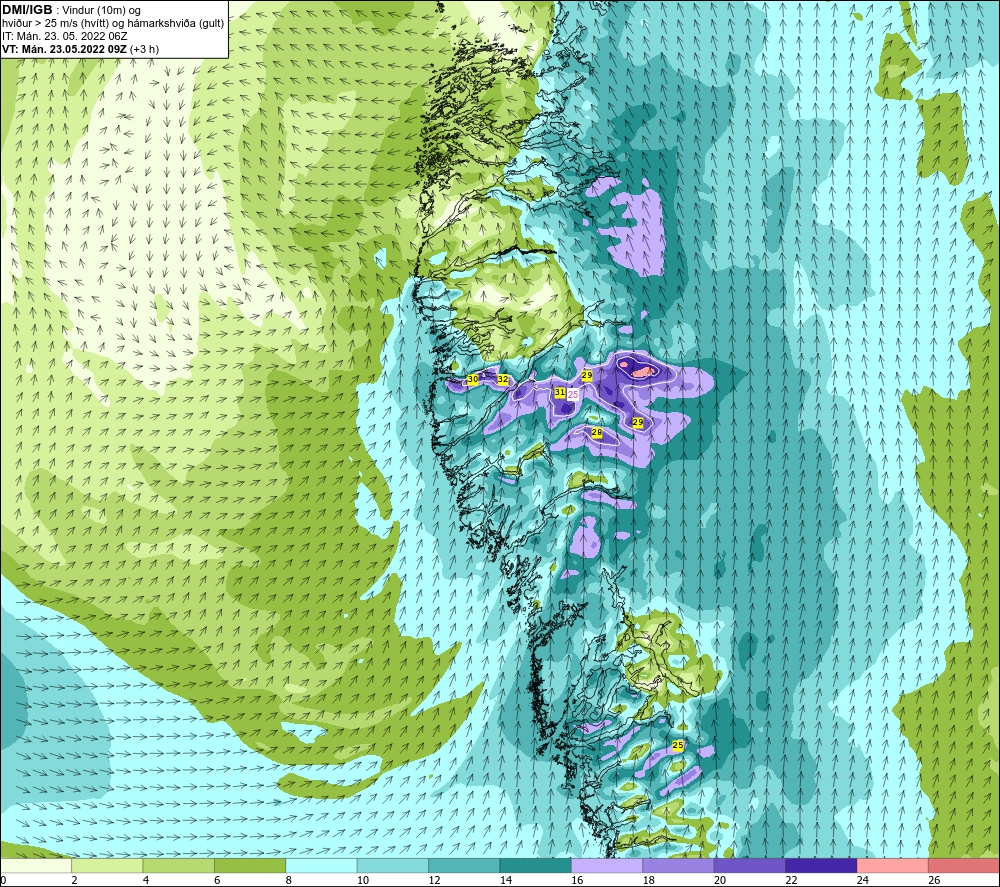1000x887 pixels.
Task: Click the white 25 contour label
Action: tap(573, 395)
